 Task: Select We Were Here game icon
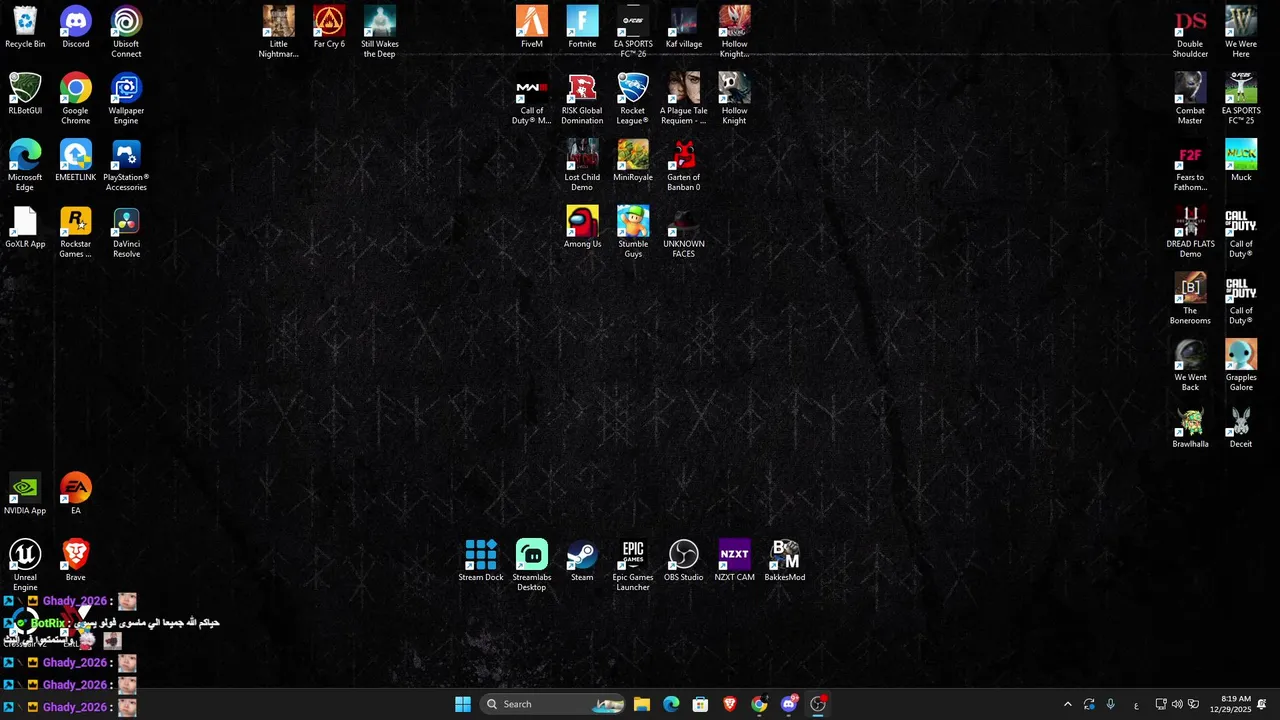1241,32
